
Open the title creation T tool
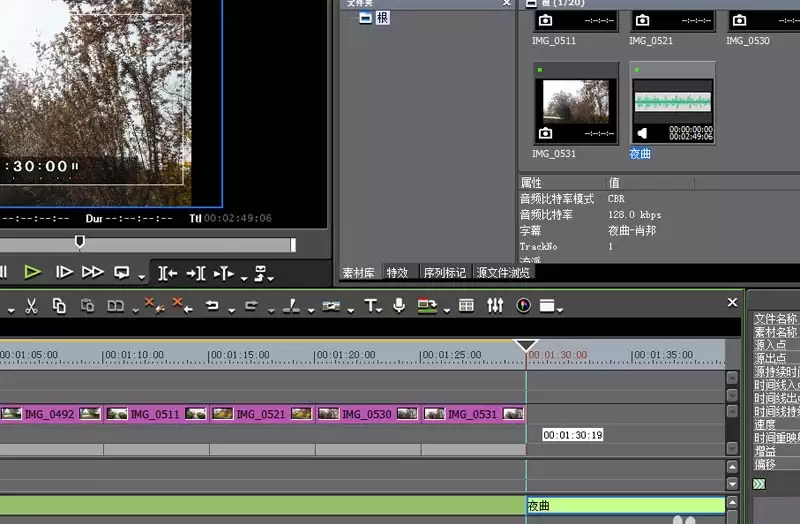pyautogui.click(x=370, y=306)
